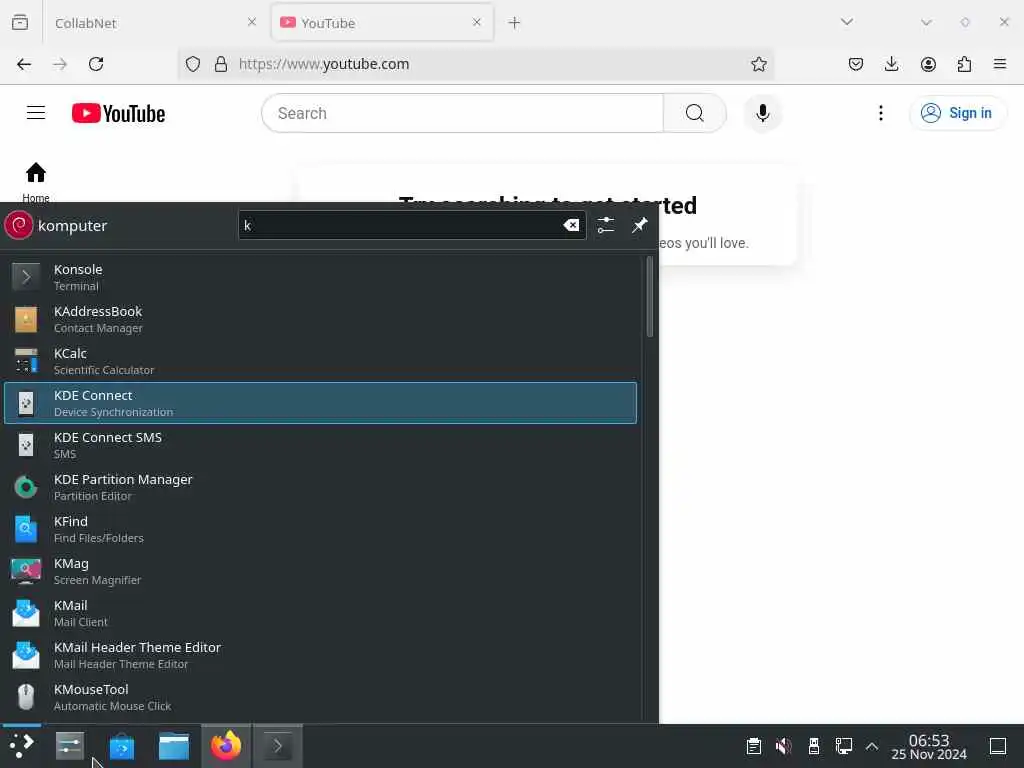Open YouTube settings three-dot menu
The height and width of the screenshot is (768, 1024).
[x=881, y=113]
